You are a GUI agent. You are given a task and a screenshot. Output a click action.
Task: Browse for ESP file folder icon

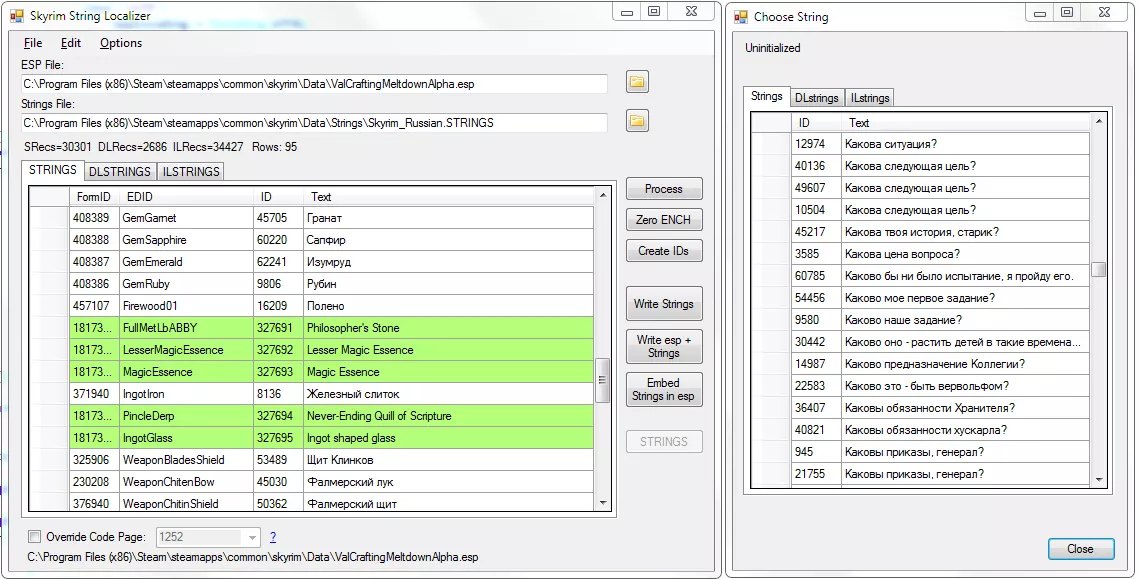click(636, 82)
